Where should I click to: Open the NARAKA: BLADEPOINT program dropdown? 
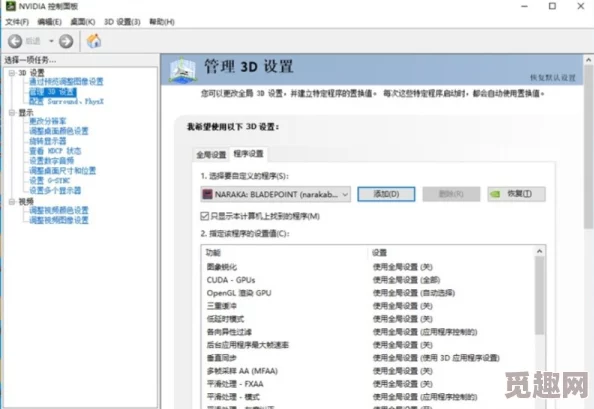tap(275, 194)
